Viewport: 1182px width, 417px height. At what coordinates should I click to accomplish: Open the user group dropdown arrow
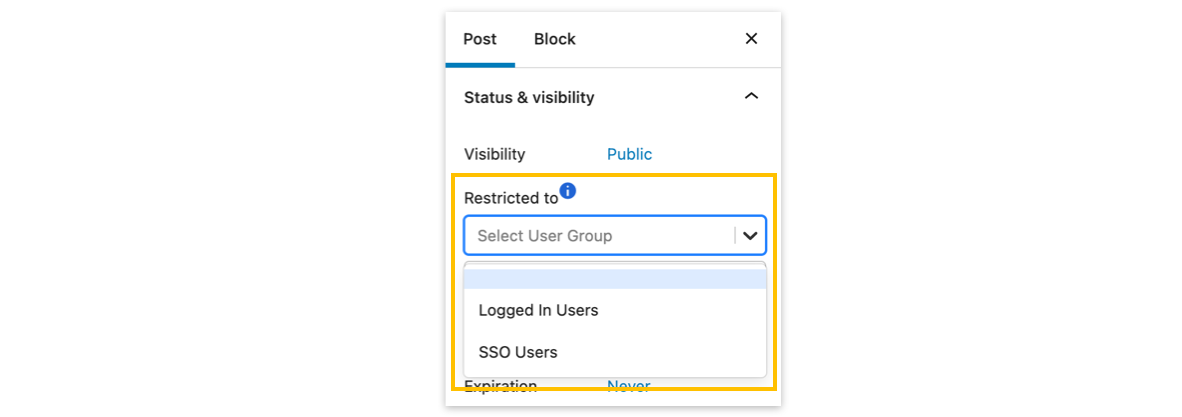point(750,236)
